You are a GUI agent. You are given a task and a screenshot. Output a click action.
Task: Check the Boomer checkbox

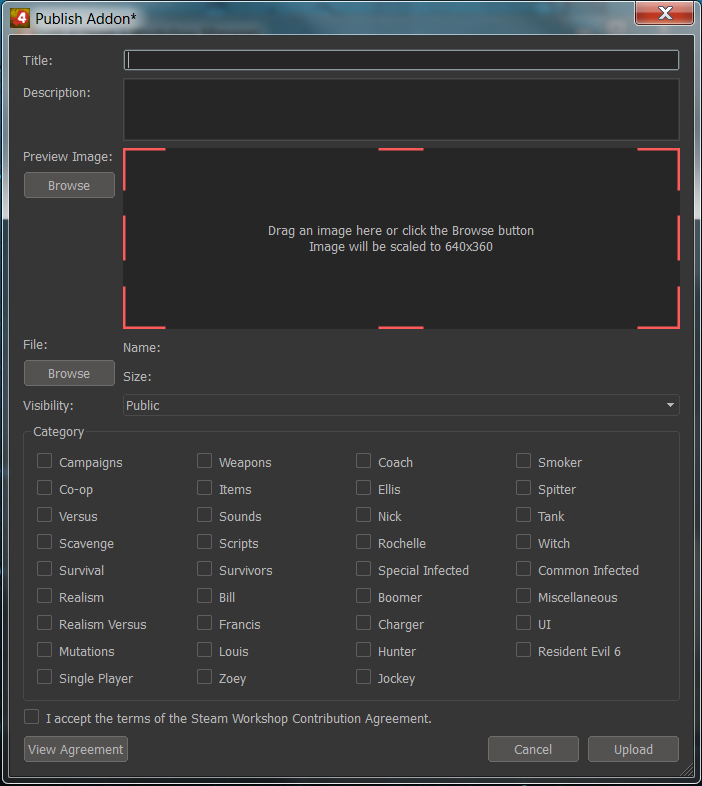click(364, 596)
